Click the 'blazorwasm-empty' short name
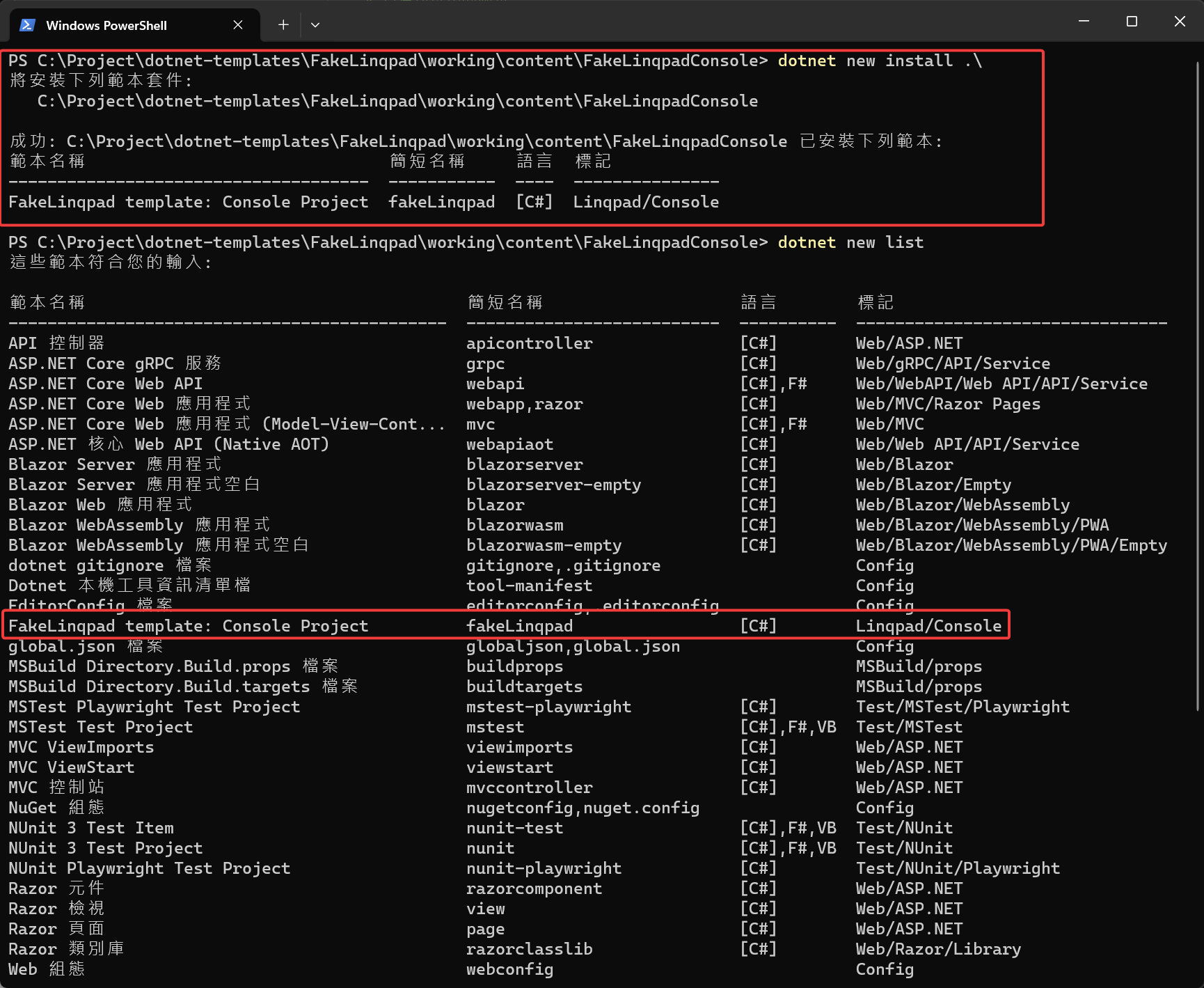This screenshot has height=988, width=1204. click(544, 545)
